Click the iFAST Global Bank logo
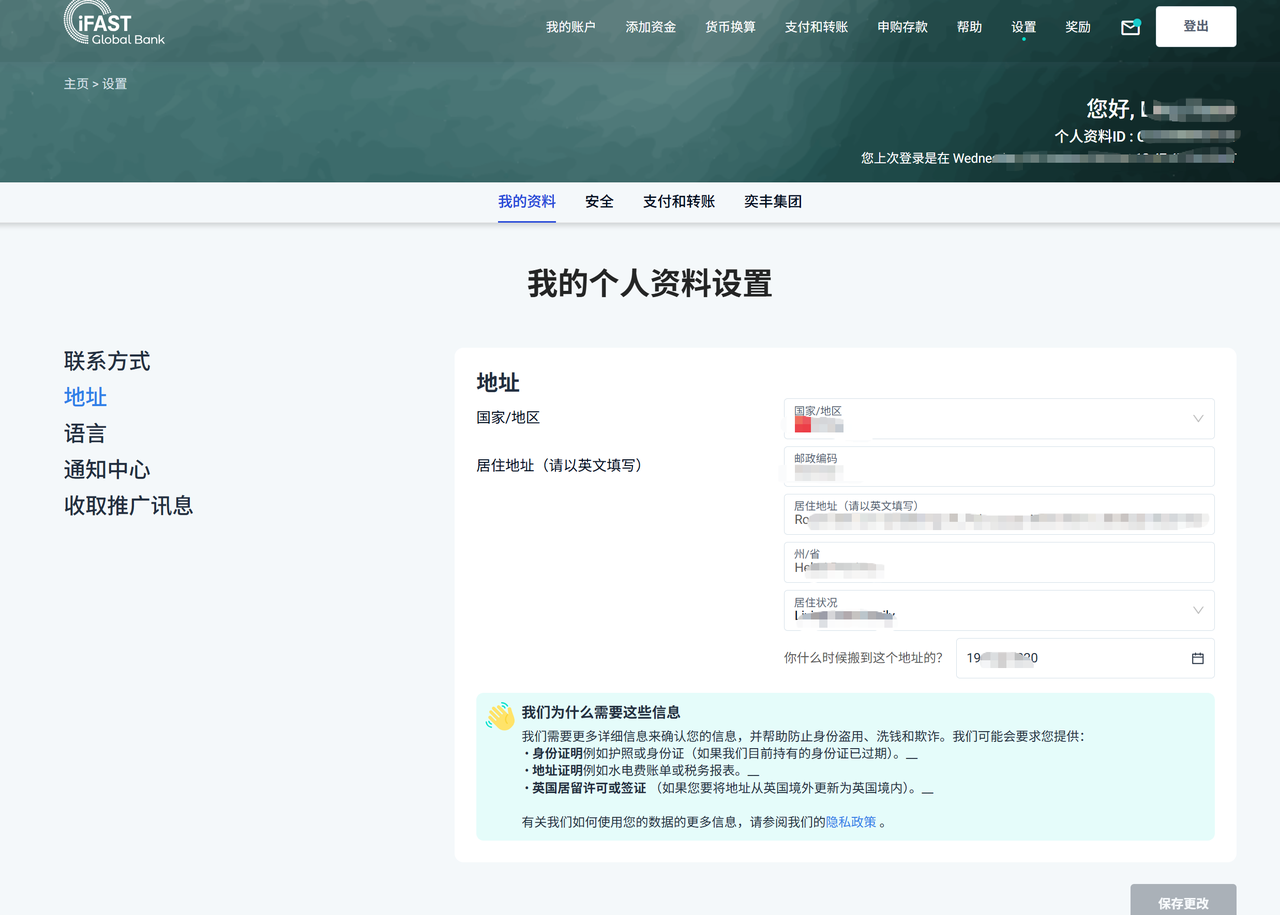Image resolution: width=1280 pixels, height=915 pixels. 114,23
